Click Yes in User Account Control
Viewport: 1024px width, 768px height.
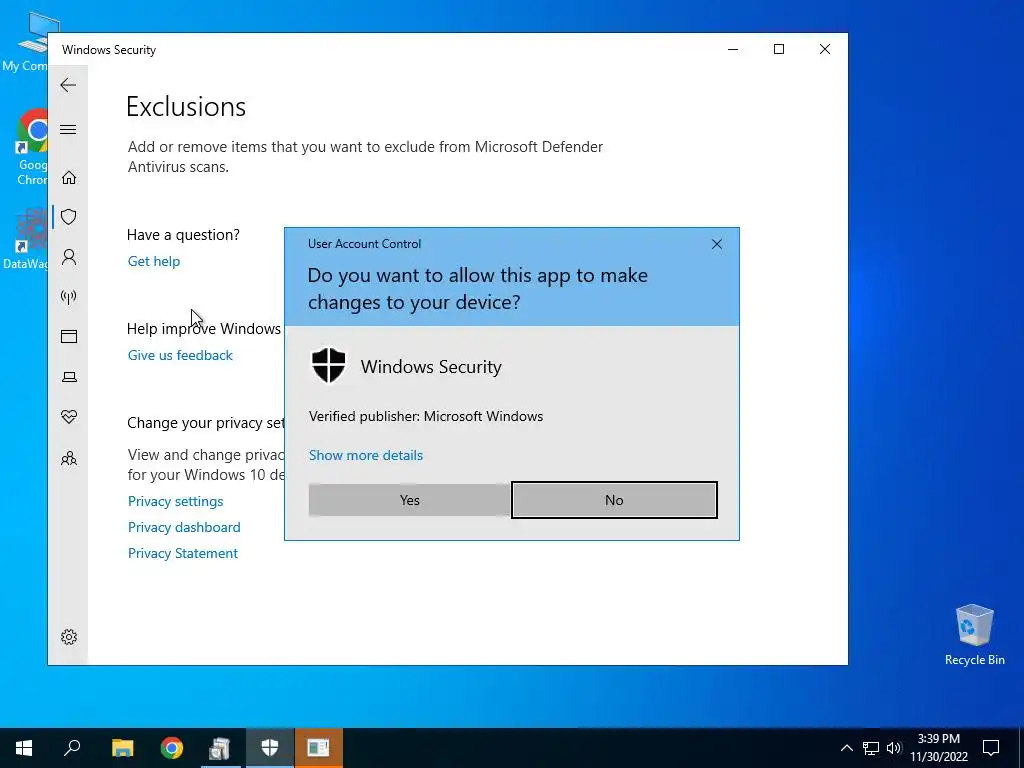(x=409, y=500)
